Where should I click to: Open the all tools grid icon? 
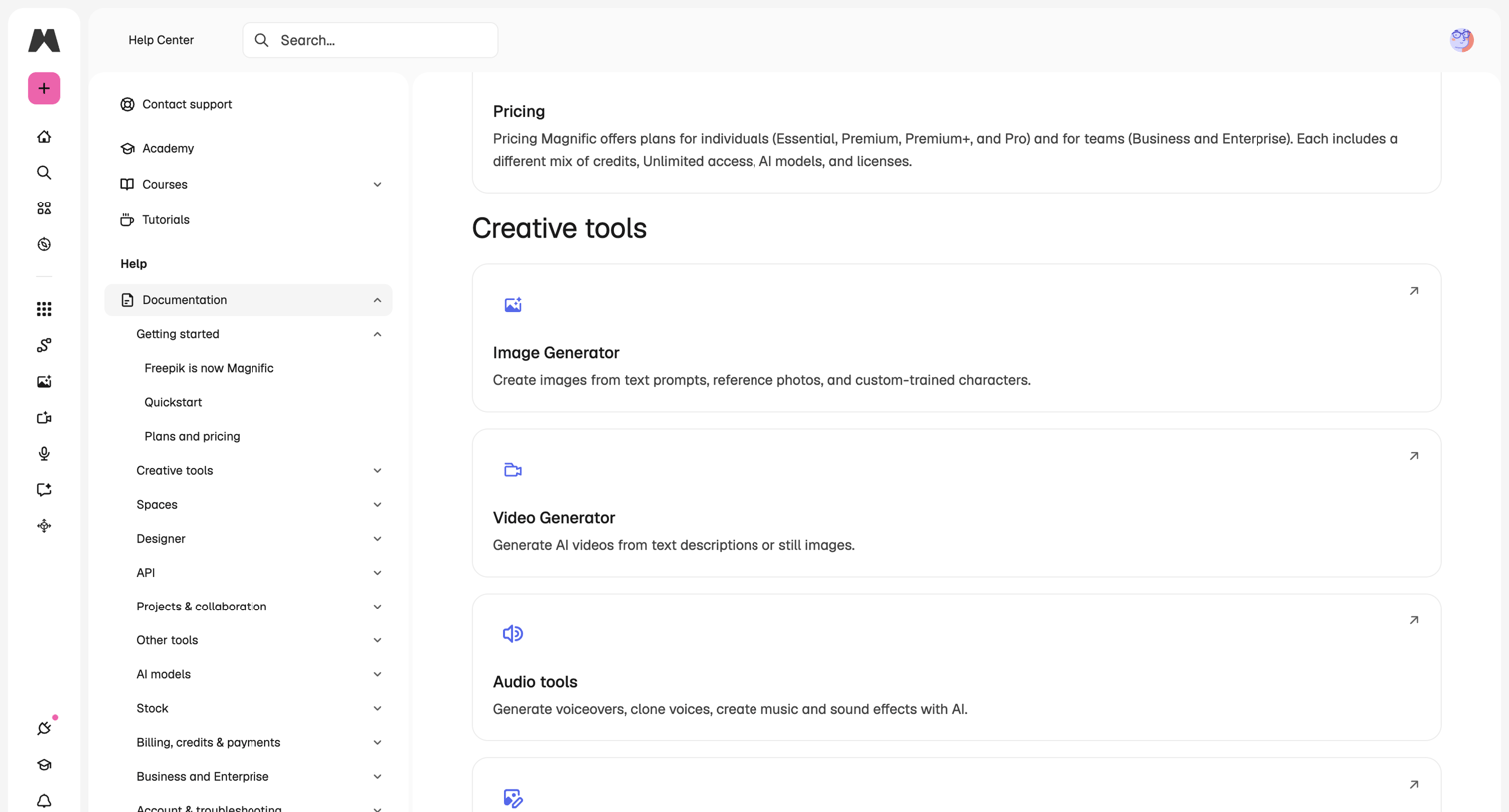pyautogui.click(x=44, y=309)
